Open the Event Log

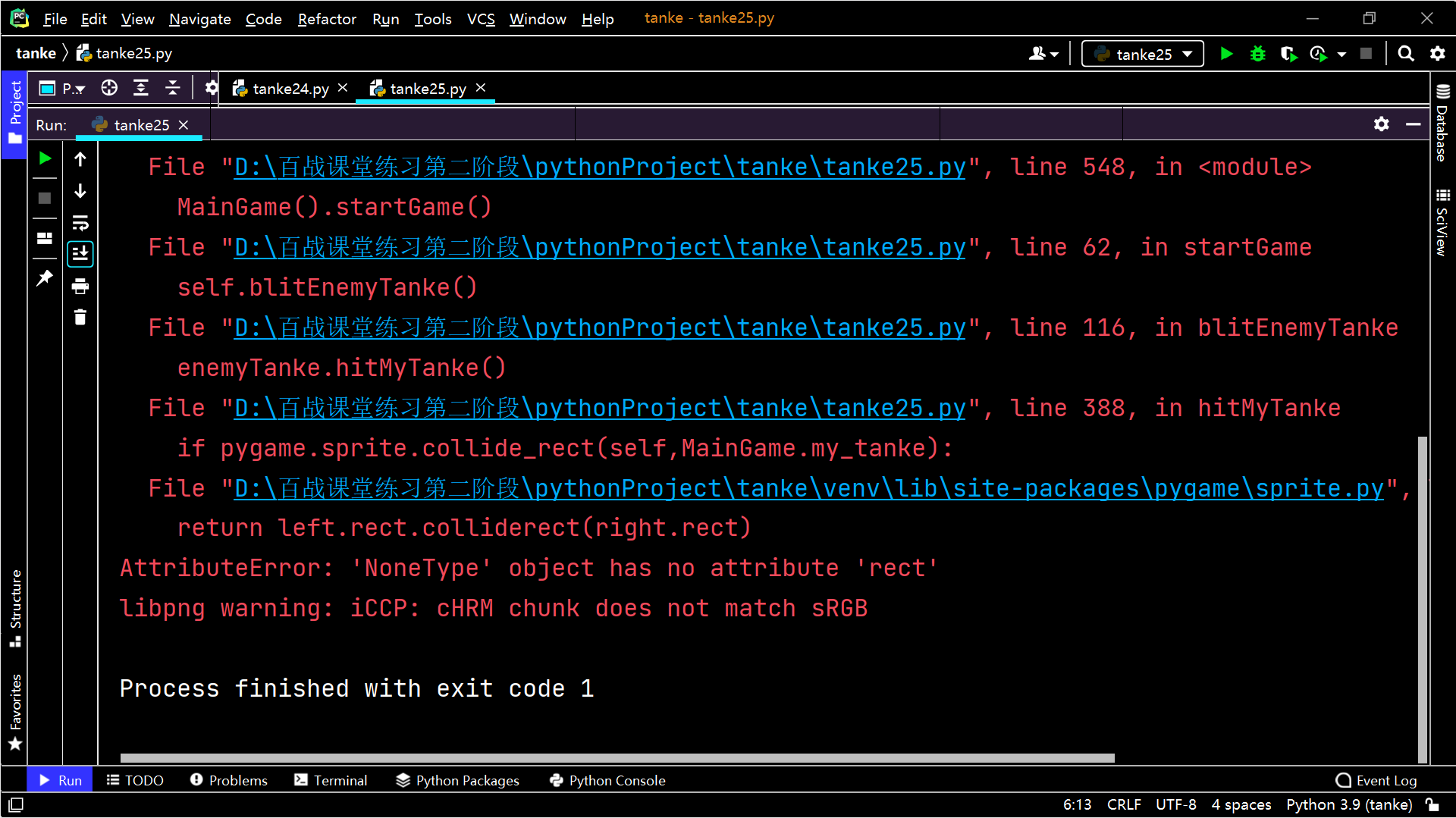click(x=1376, y=780)
